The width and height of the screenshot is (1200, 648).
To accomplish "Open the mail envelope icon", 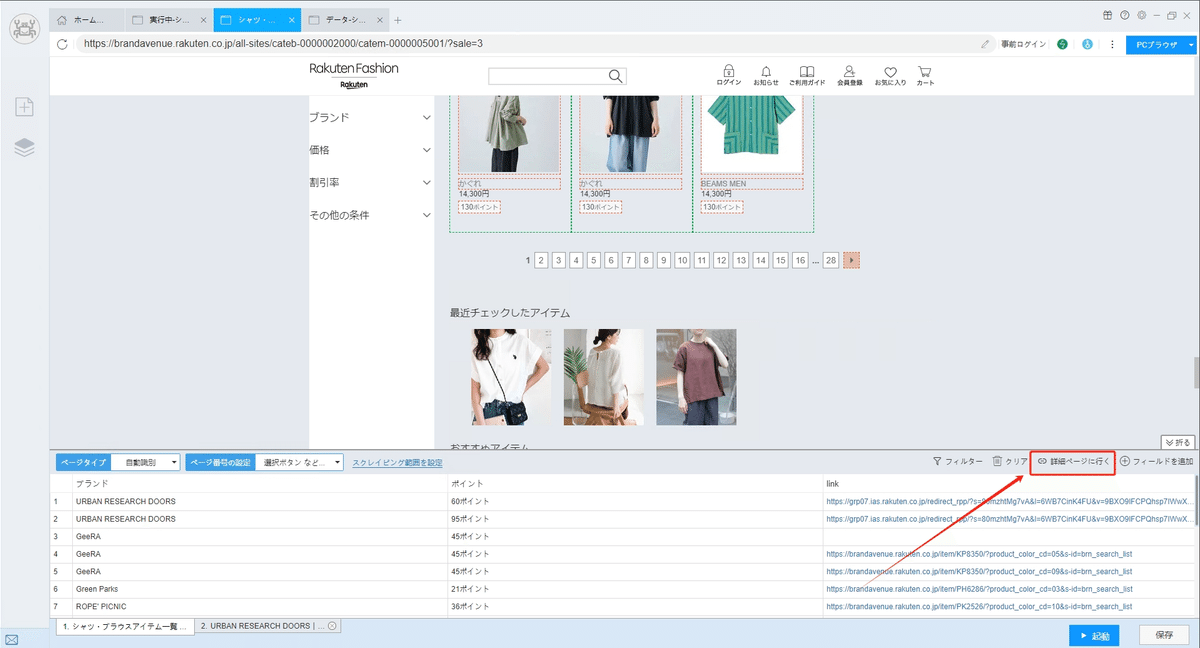I will coord(12,639).
